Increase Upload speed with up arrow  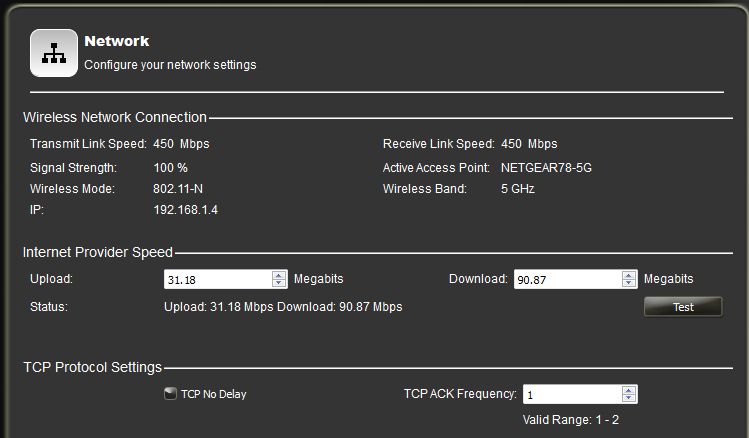[278, 275]
